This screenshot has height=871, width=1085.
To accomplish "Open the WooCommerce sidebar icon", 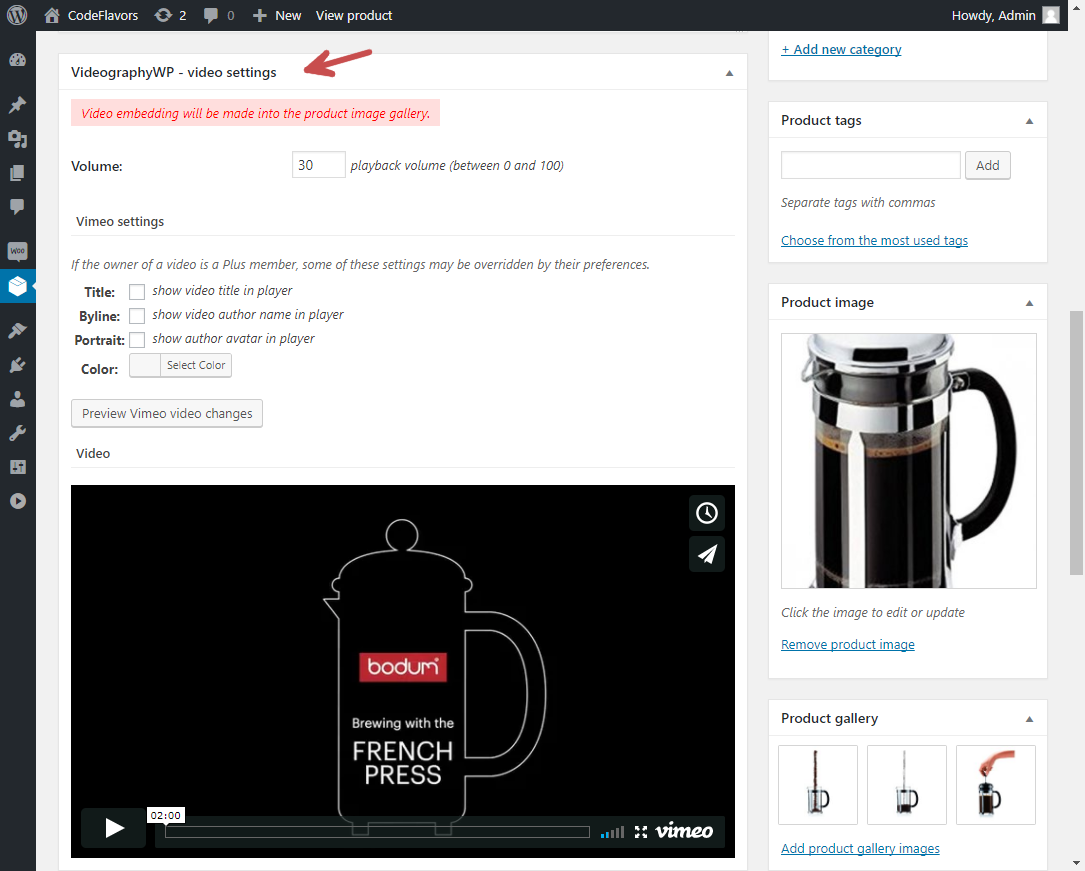I will click(17, 251).
